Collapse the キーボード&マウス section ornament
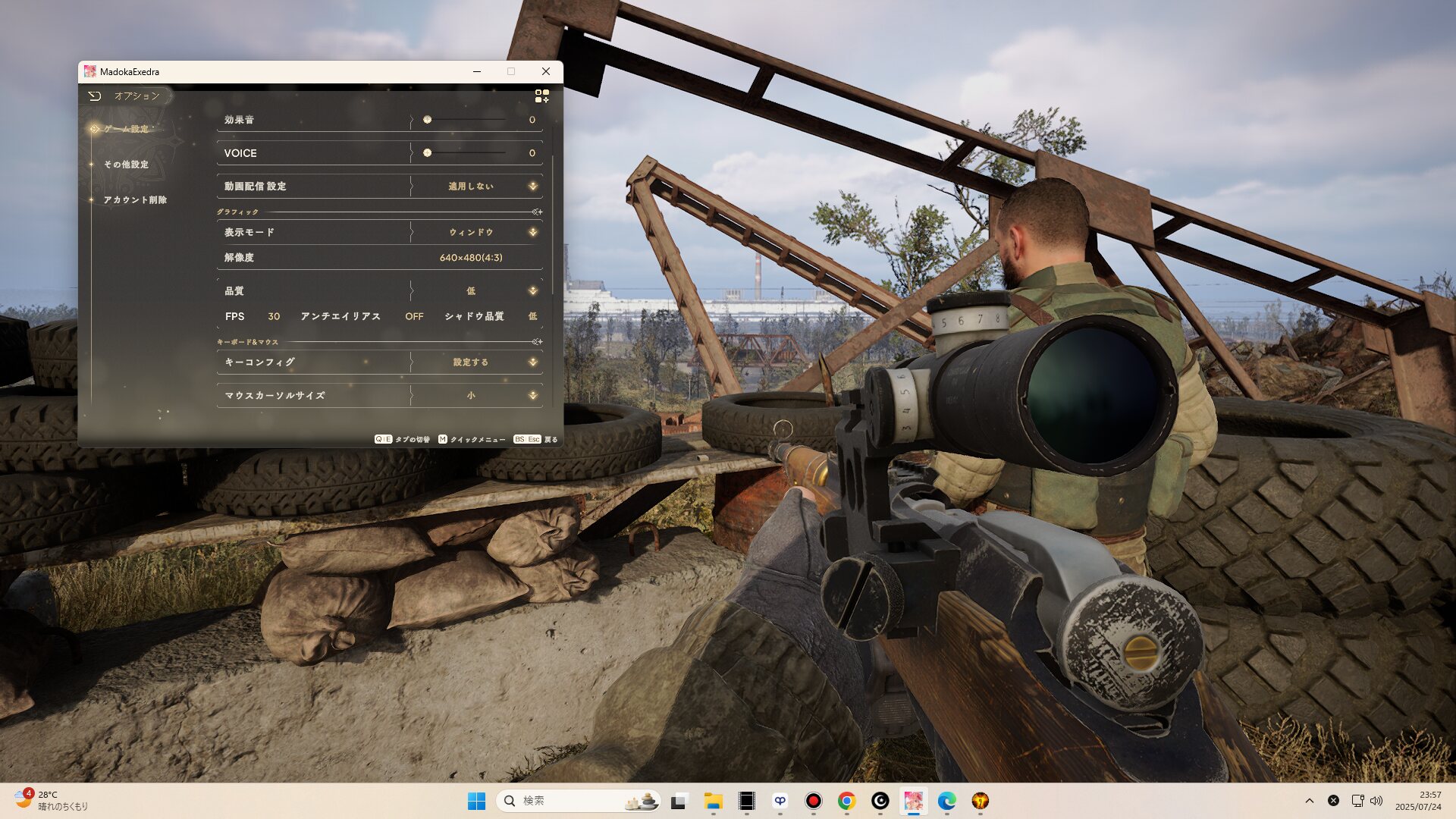The image size is (1456, 819). pyautogui.click(x=537, y=342)
